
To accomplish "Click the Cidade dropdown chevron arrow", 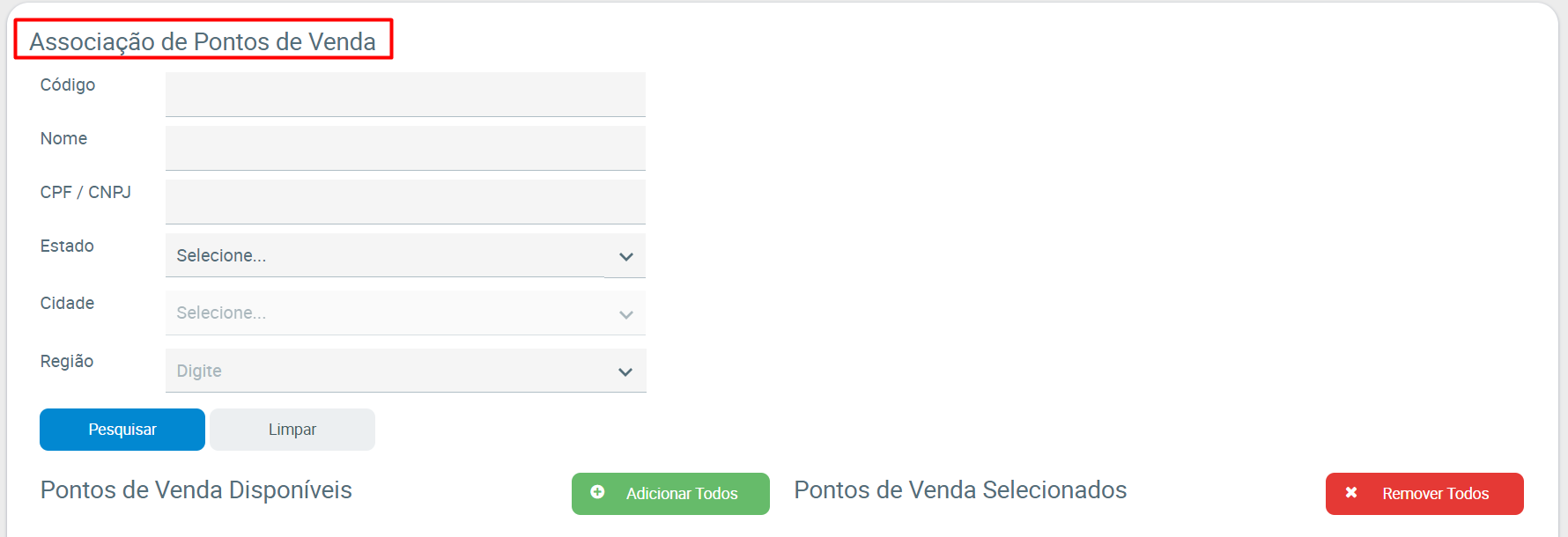I will (626, 314).
